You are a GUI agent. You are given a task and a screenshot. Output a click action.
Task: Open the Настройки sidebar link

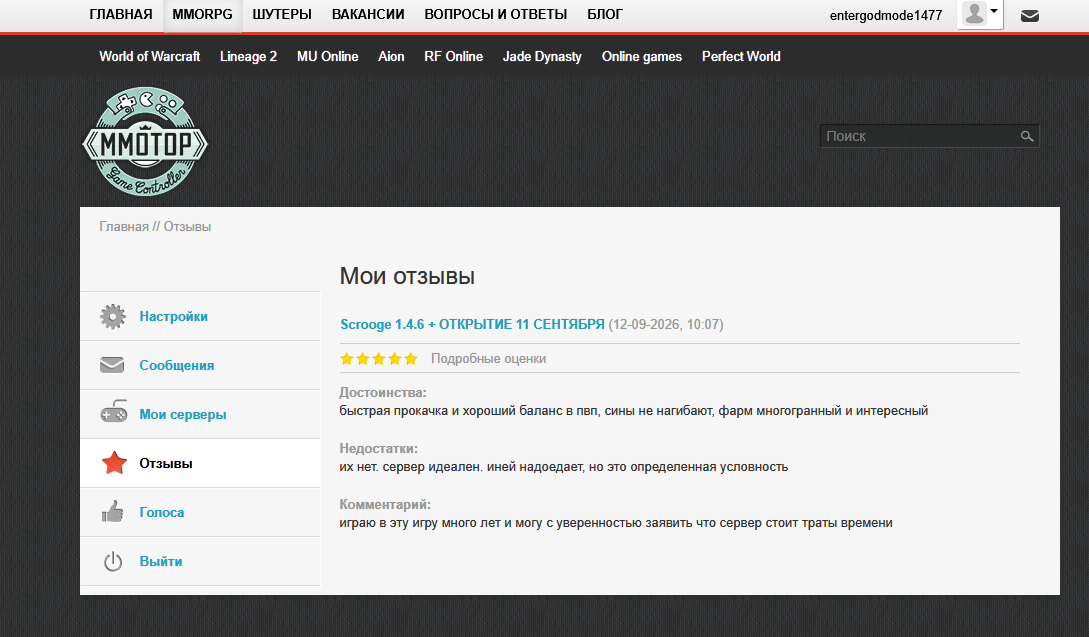tap(174, 316)
